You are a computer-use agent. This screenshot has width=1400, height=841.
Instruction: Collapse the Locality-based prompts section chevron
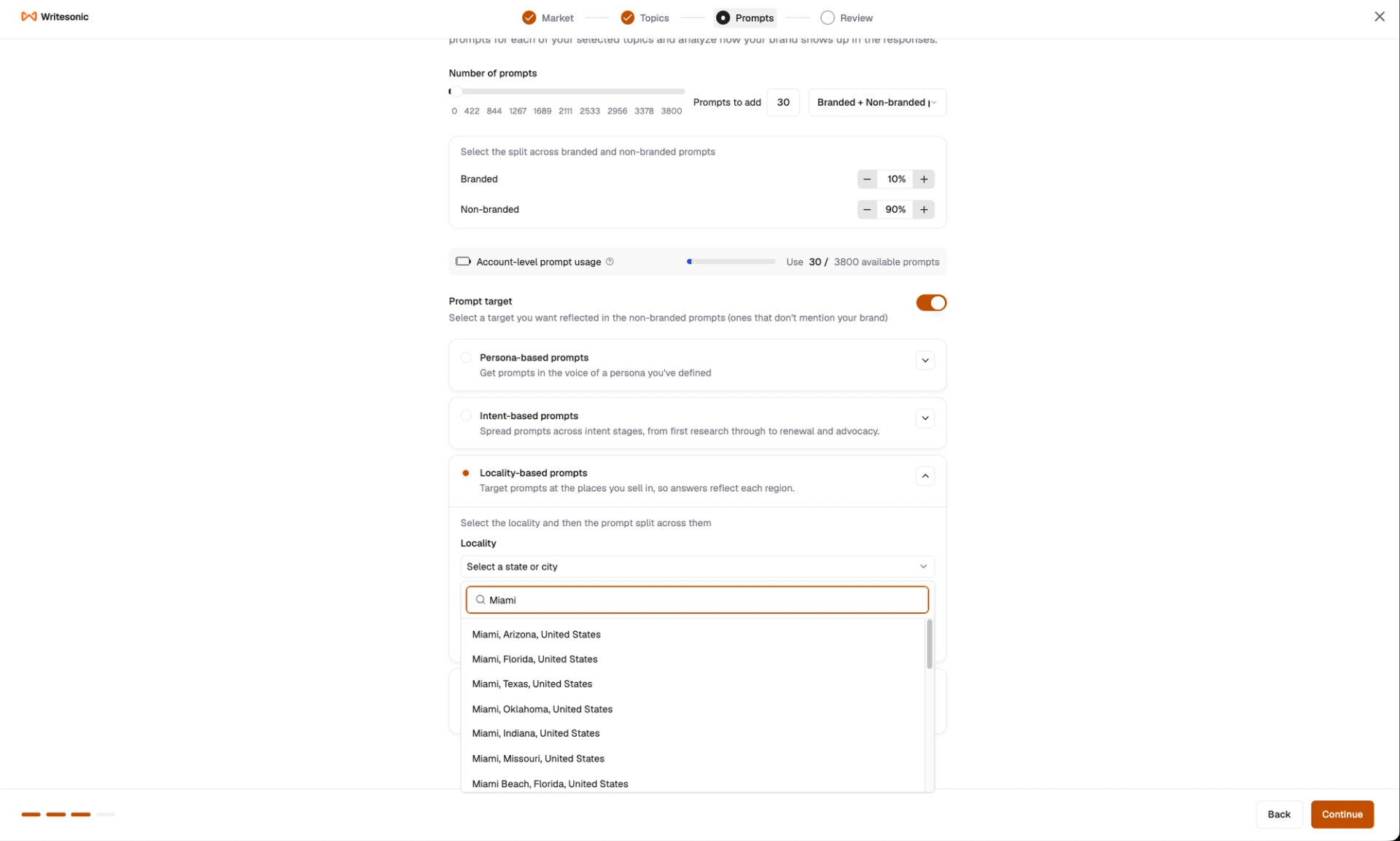[x=925, y=476]
